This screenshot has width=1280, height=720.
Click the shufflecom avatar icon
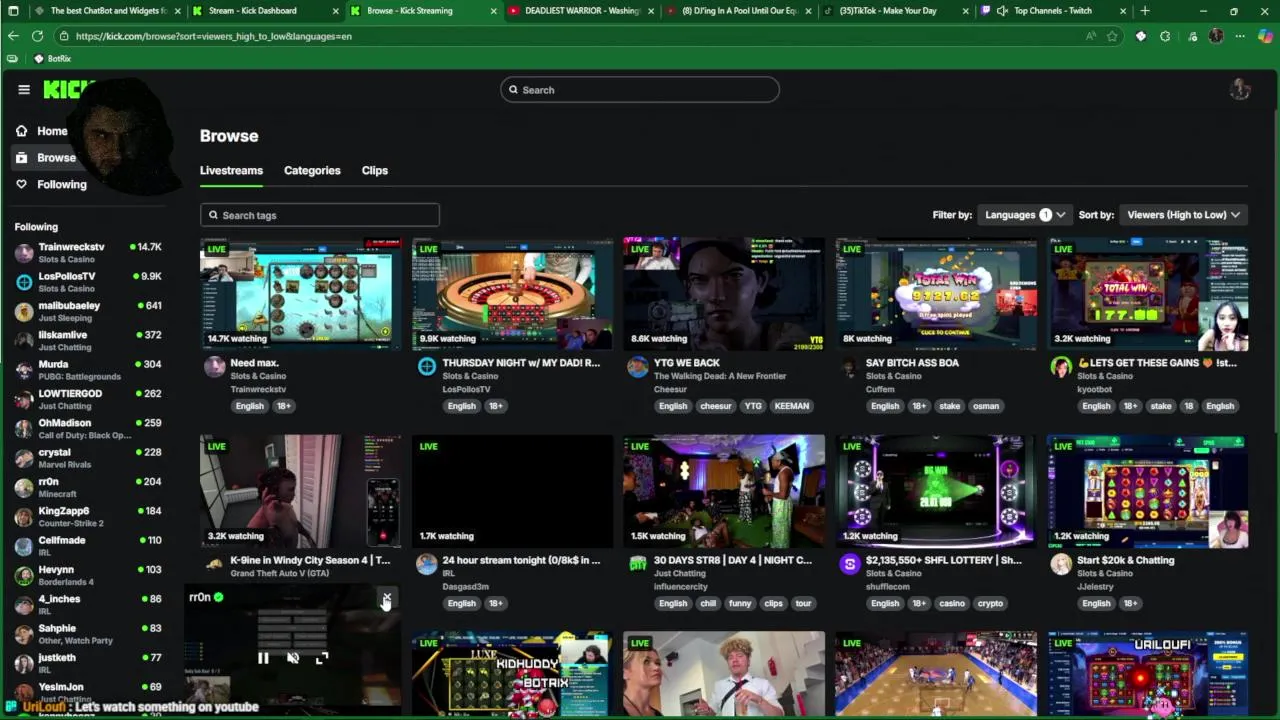(x=850, y=564)
